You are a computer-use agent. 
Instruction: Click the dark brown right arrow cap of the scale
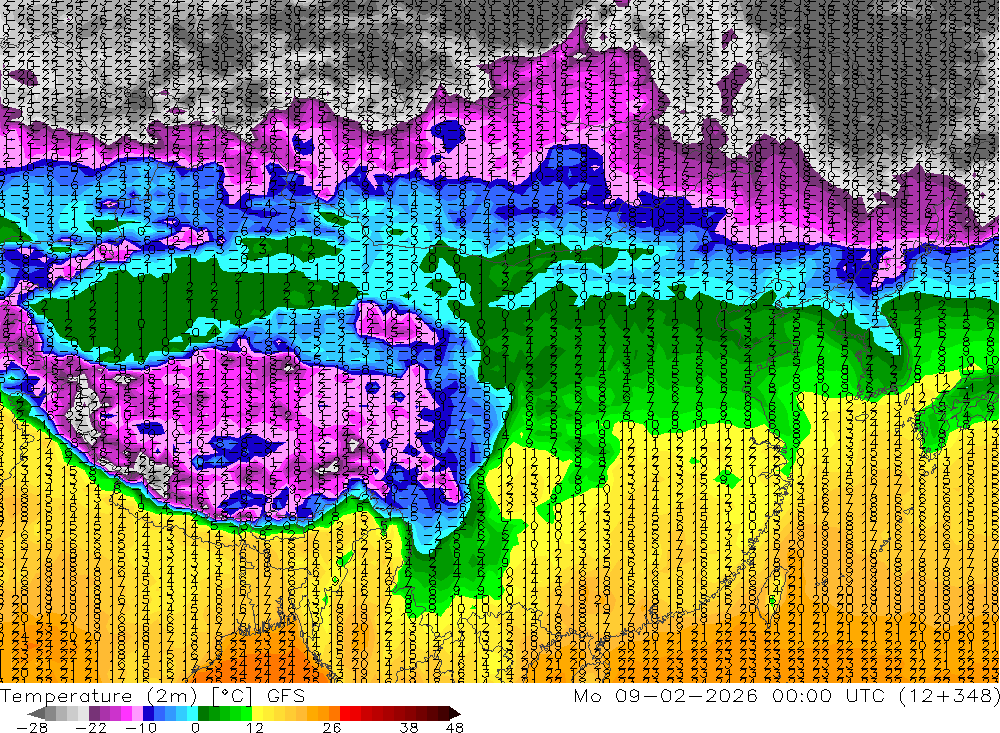(455, 713)
